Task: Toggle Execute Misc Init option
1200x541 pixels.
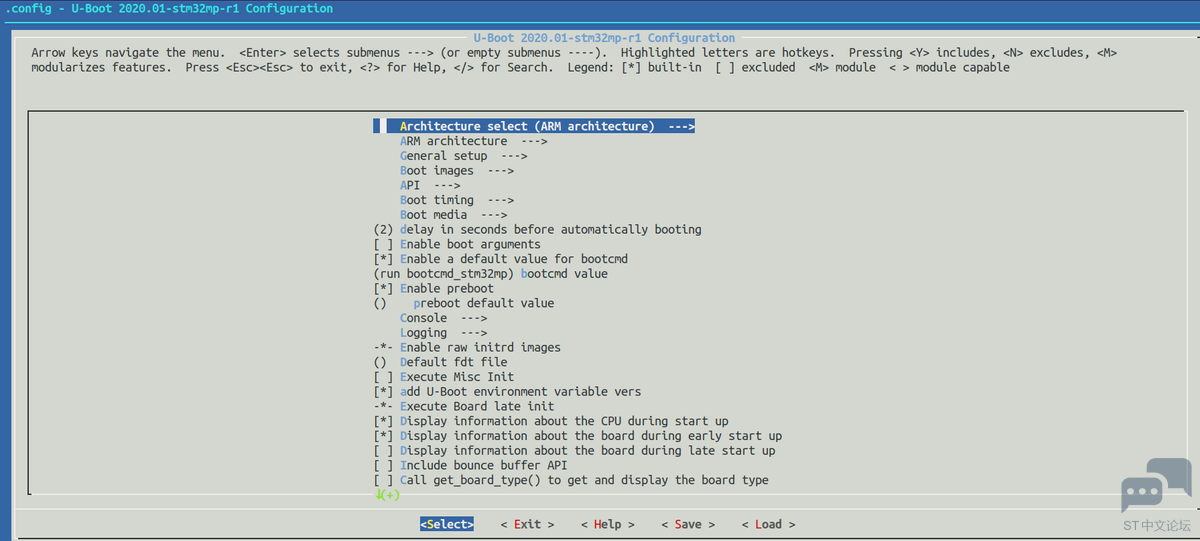Action: coord(443,377)
